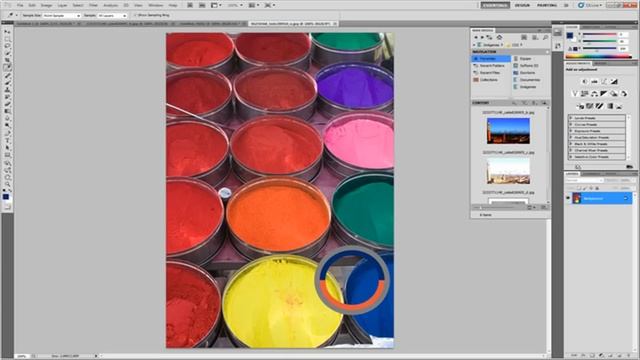Click the color spectrum ramp in Color panel

598,56
